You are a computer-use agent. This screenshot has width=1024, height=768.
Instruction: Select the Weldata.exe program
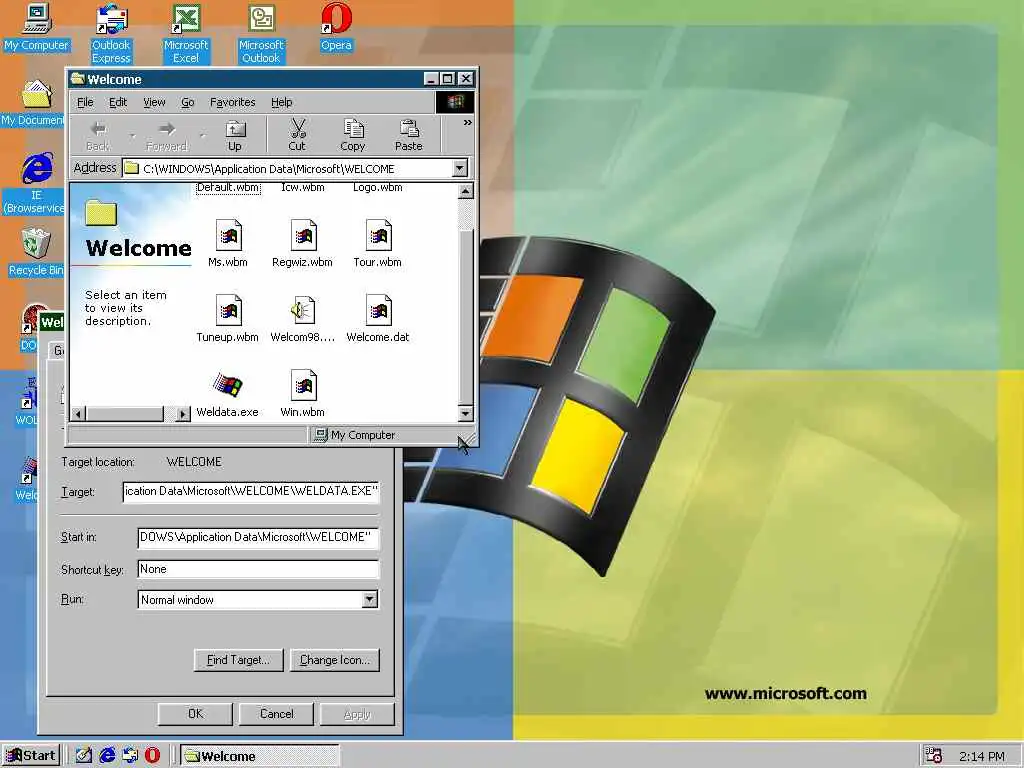228,394
